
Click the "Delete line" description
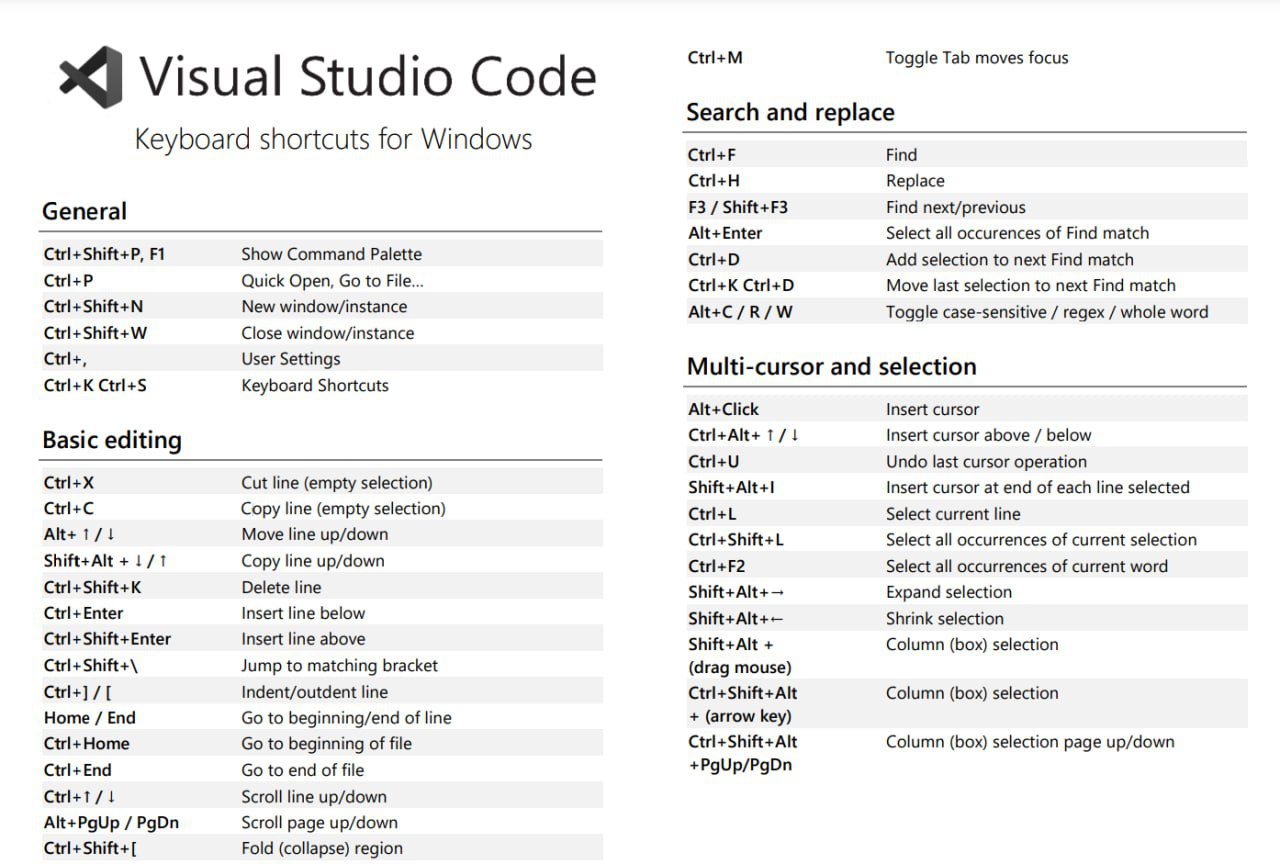point(281,587)
